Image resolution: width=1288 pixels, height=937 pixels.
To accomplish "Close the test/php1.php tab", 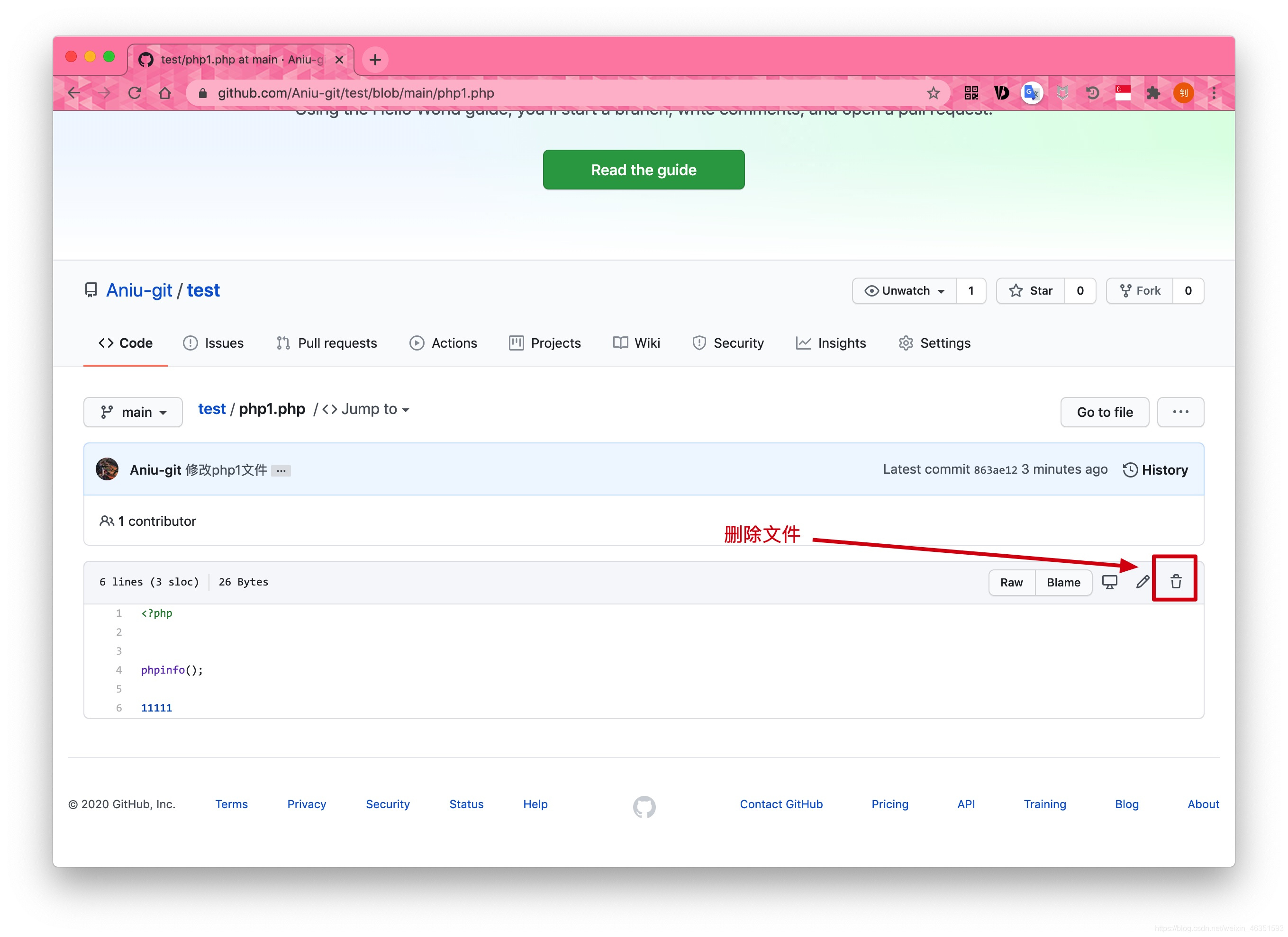I will pos(339,60).
